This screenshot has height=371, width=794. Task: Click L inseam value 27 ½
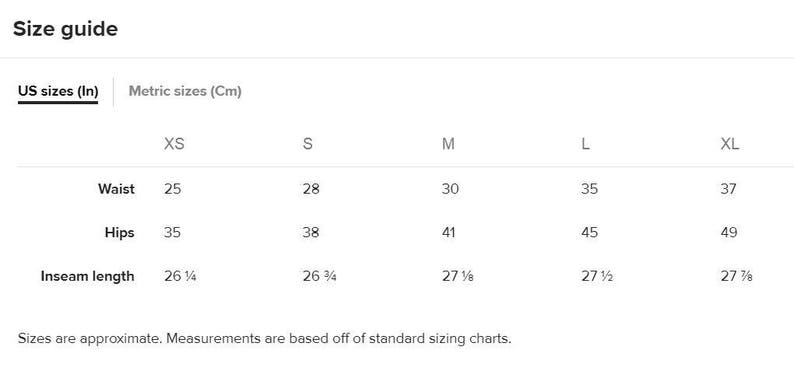coord(598,276)
